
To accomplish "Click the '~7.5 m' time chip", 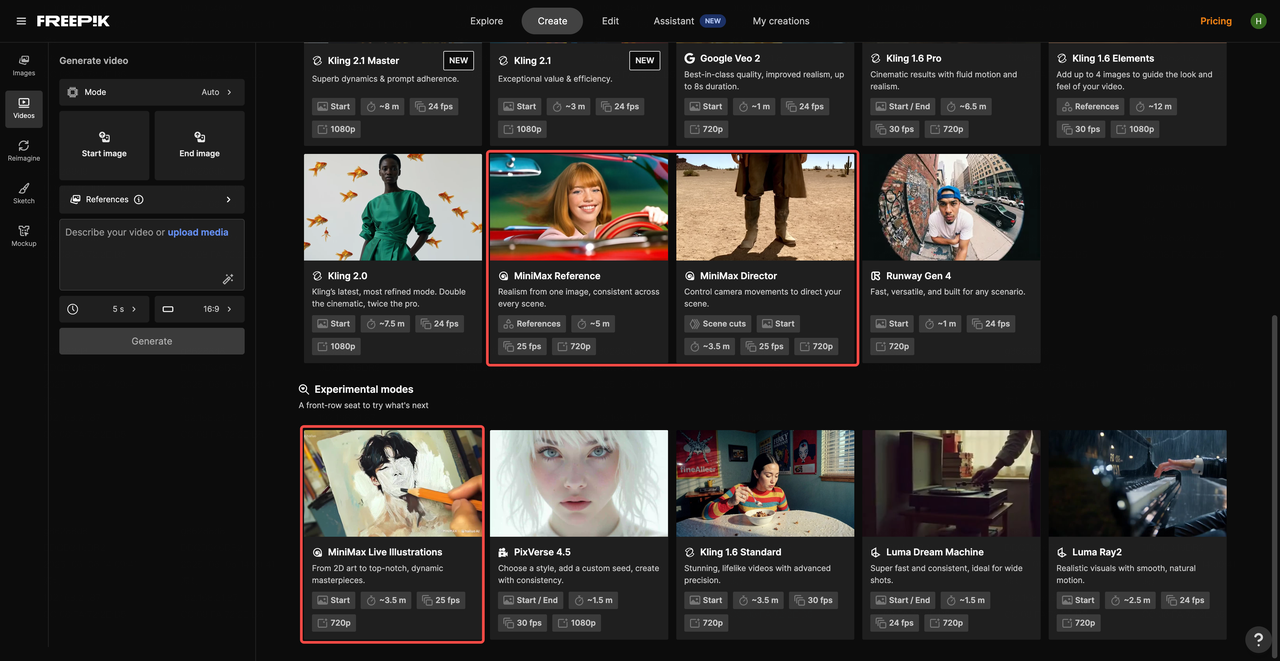I will [x=385, y=324].
